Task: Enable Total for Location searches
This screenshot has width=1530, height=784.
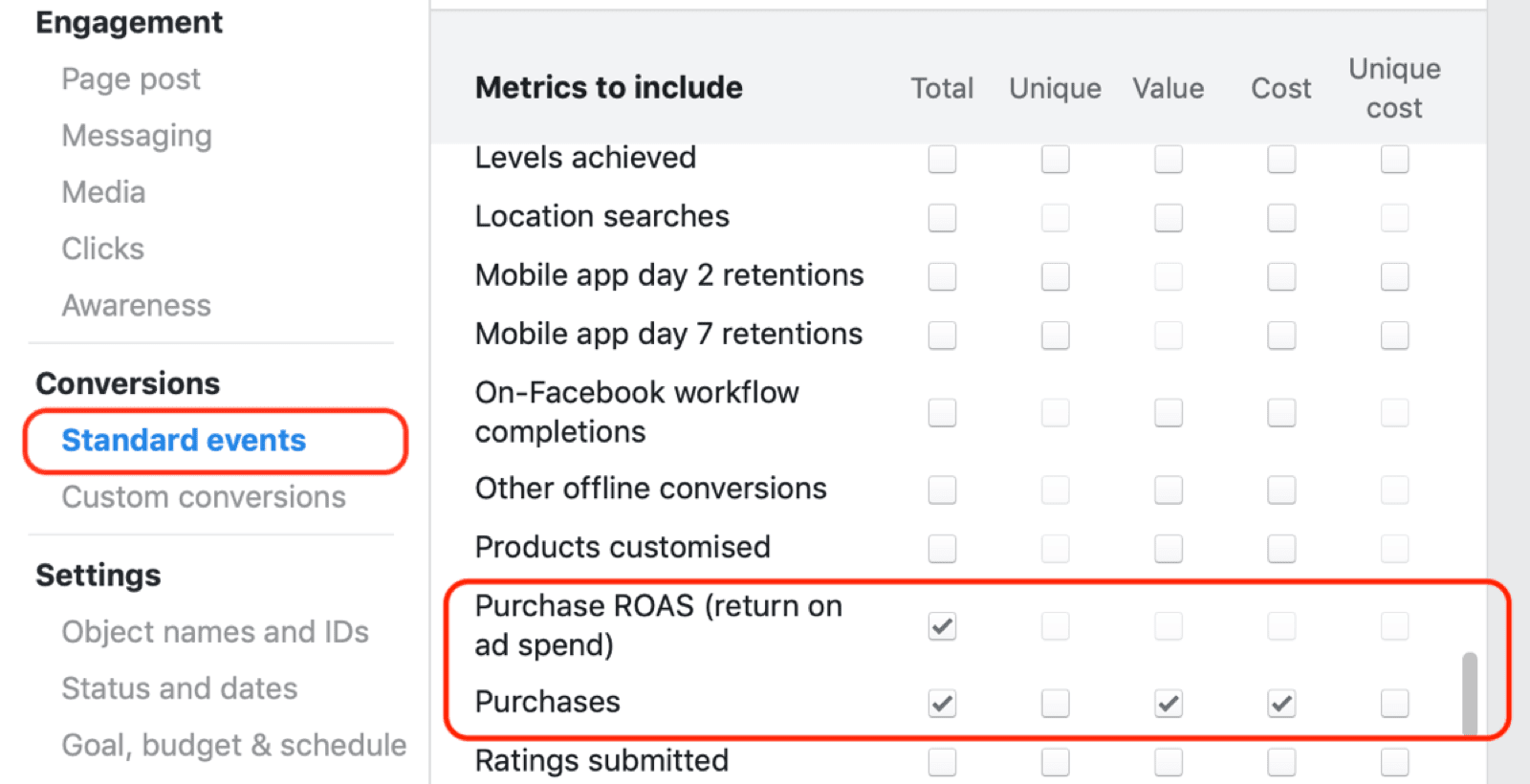Action: (942, 218)
